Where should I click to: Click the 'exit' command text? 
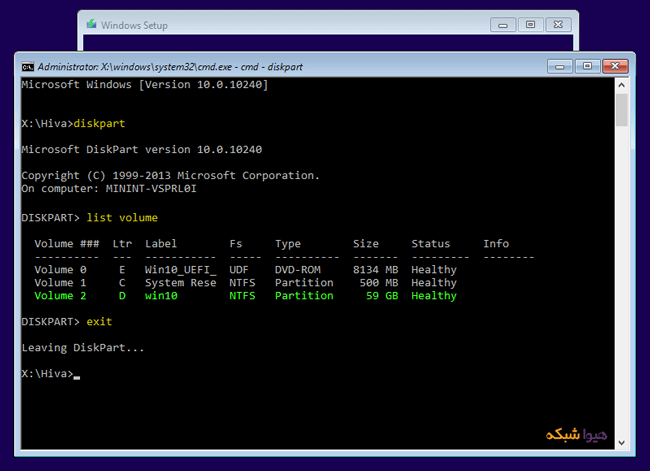pos(99,322)
